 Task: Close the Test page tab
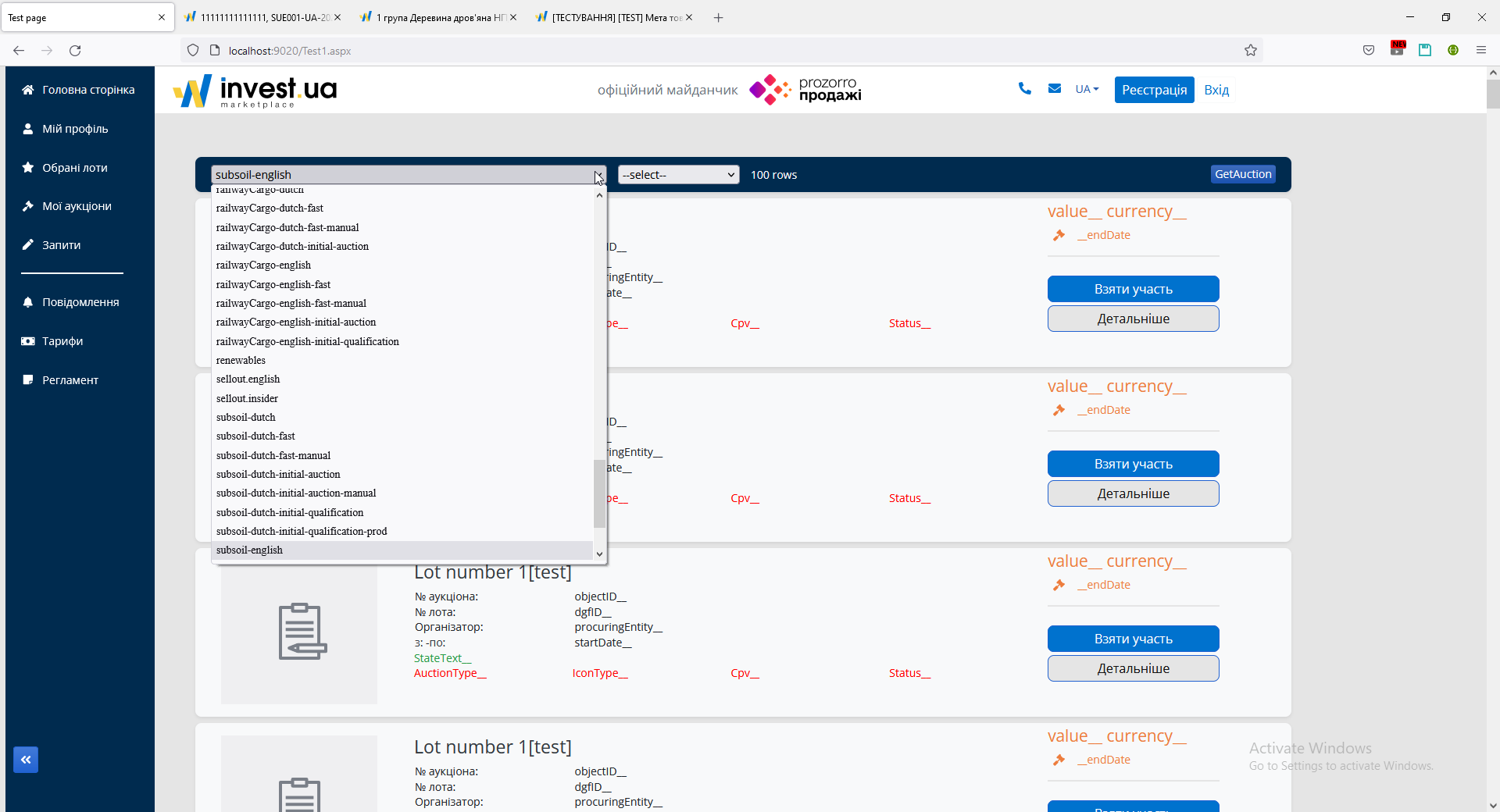162,17
